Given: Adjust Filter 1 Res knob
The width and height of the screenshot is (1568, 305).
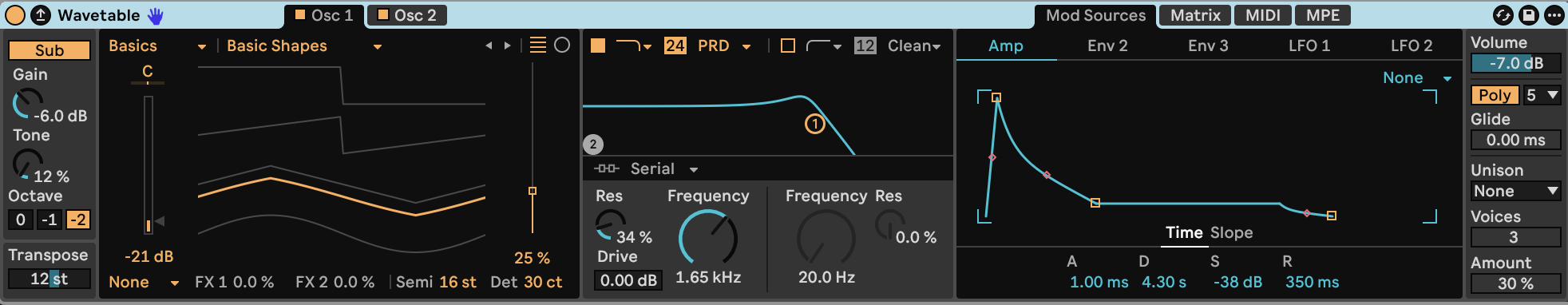Looking at the screenshot, I should coord(611,225).
